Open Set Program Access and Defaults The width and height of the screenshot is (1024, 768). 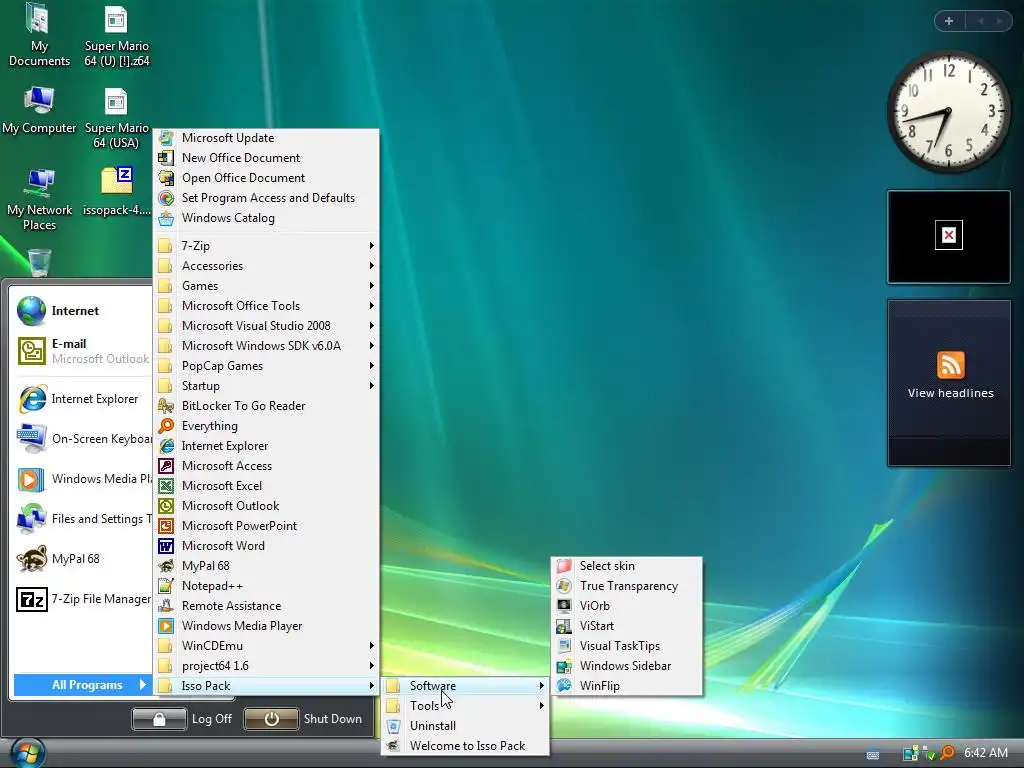tap(266, 198)
